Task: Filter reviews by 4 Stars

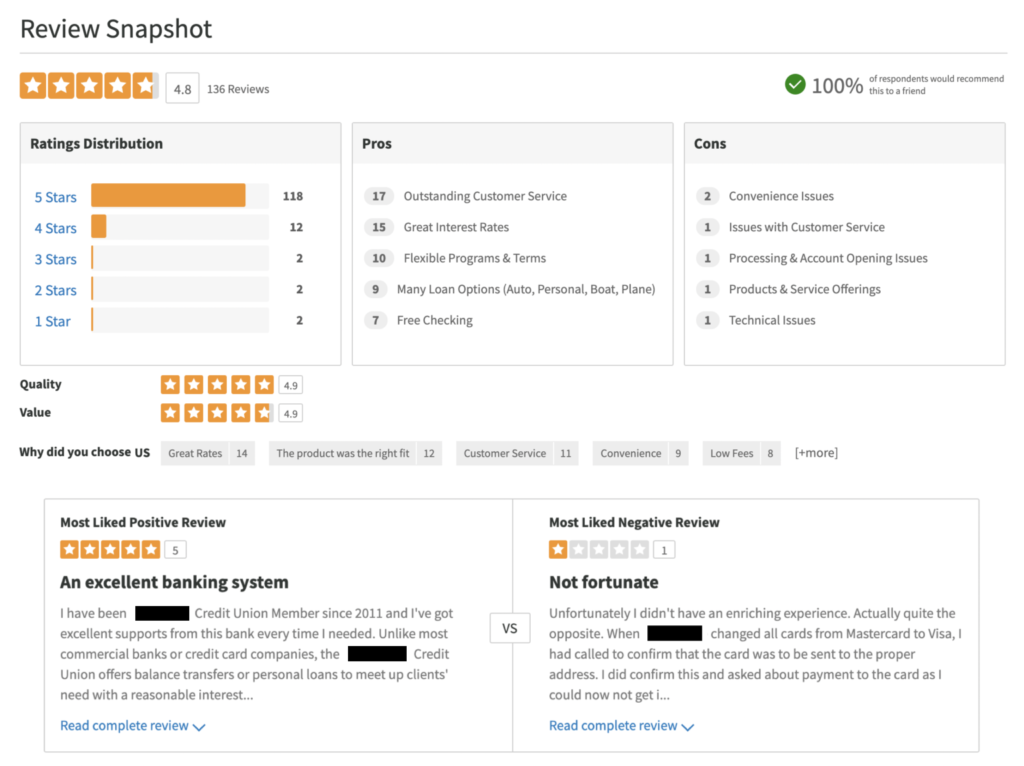Action: click(x=55, y=228)
